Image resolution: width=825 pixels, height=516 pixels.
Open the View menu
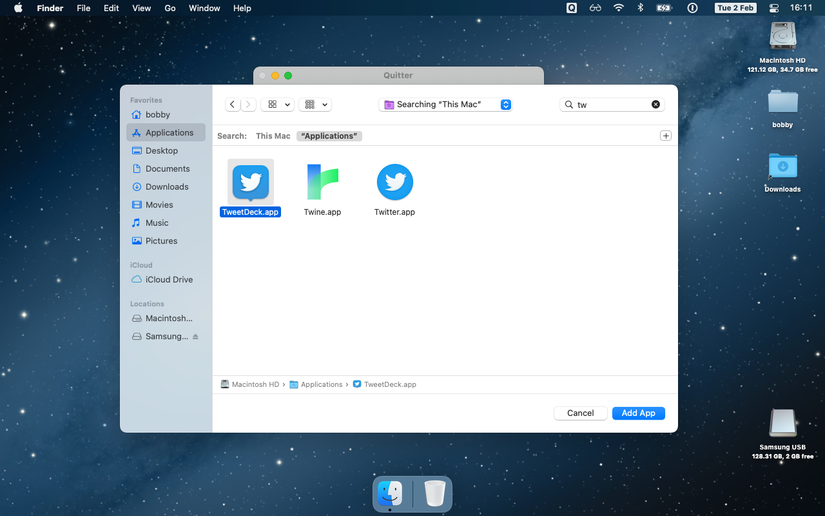click(141, 8)
